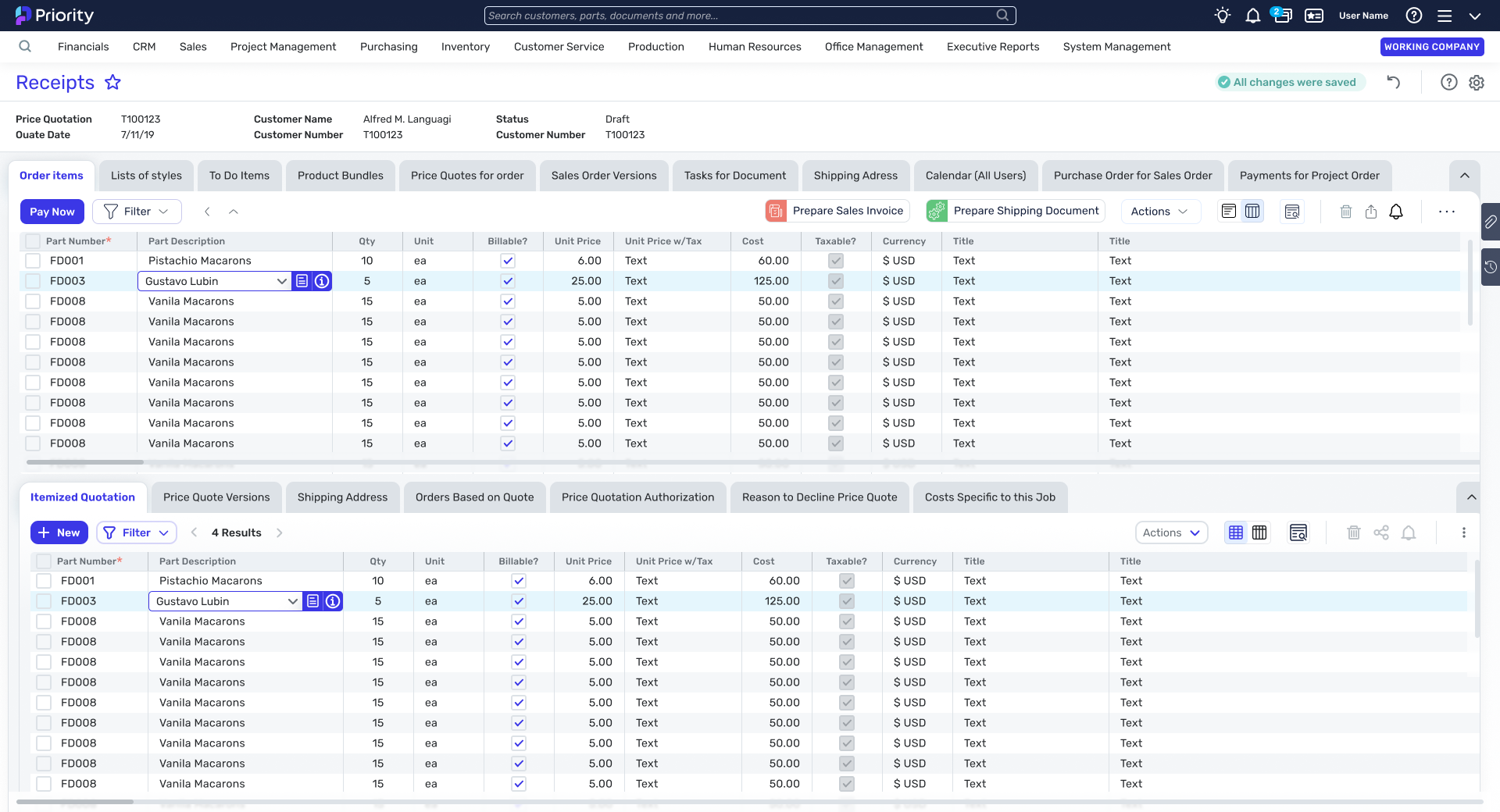Open the Inventory menu
1500x812 pixels.
pos(465,47)
